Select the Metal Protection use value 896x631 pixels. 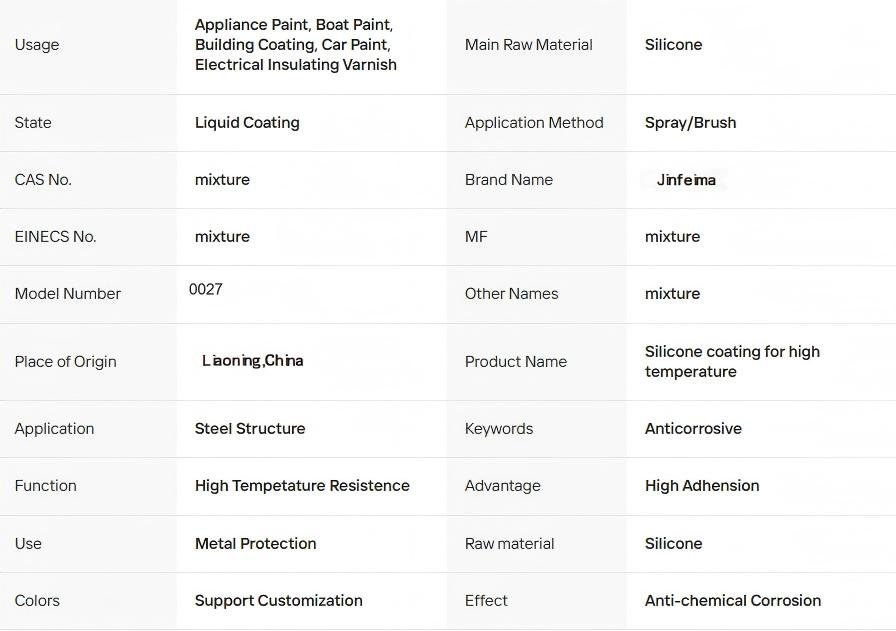[255, 544]
